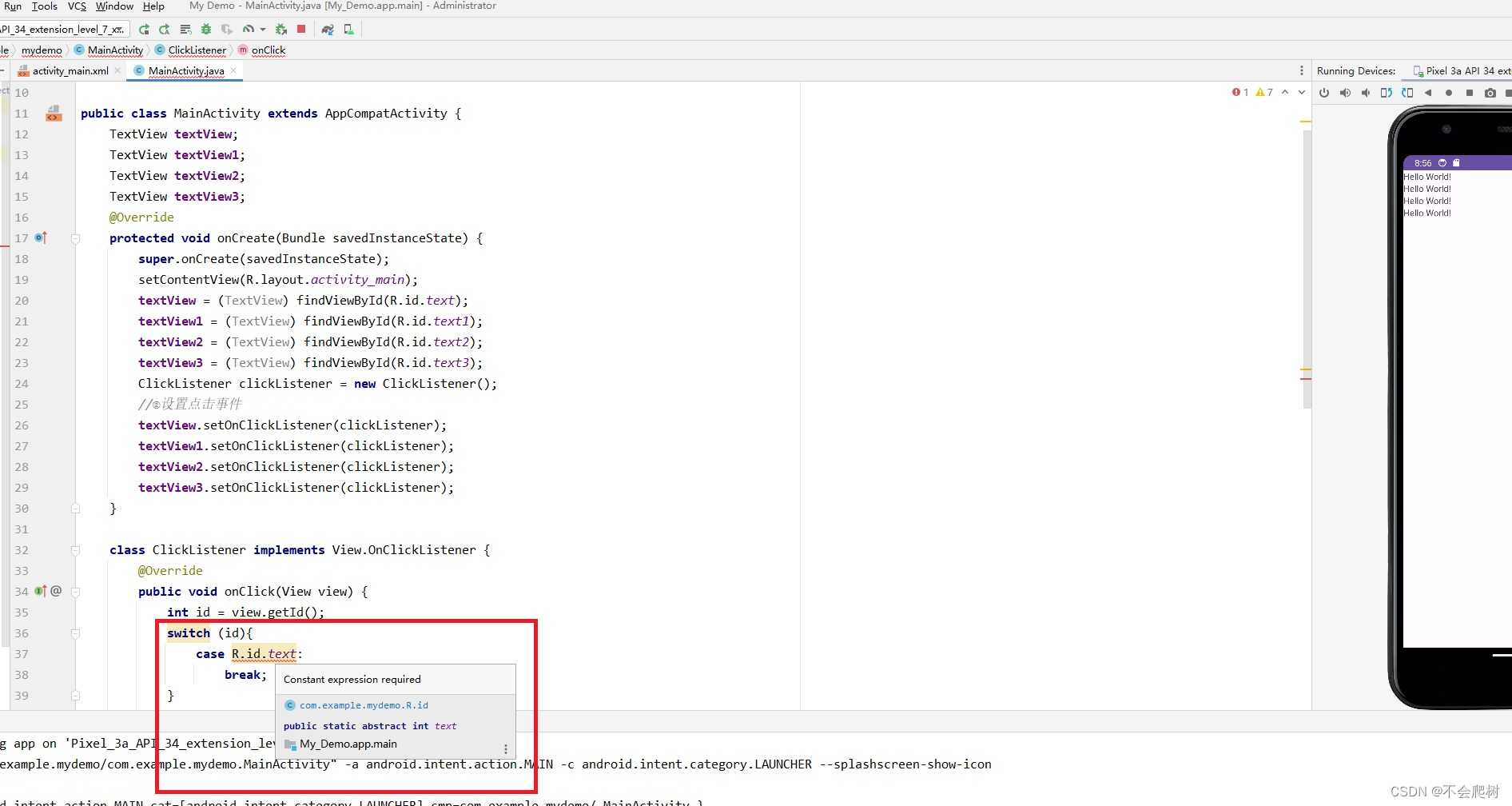Image resolution: width=1512 pixels, height=806 pixels.
Task: Click the last Hello World! text in emulator
Action: [1427, 213]
